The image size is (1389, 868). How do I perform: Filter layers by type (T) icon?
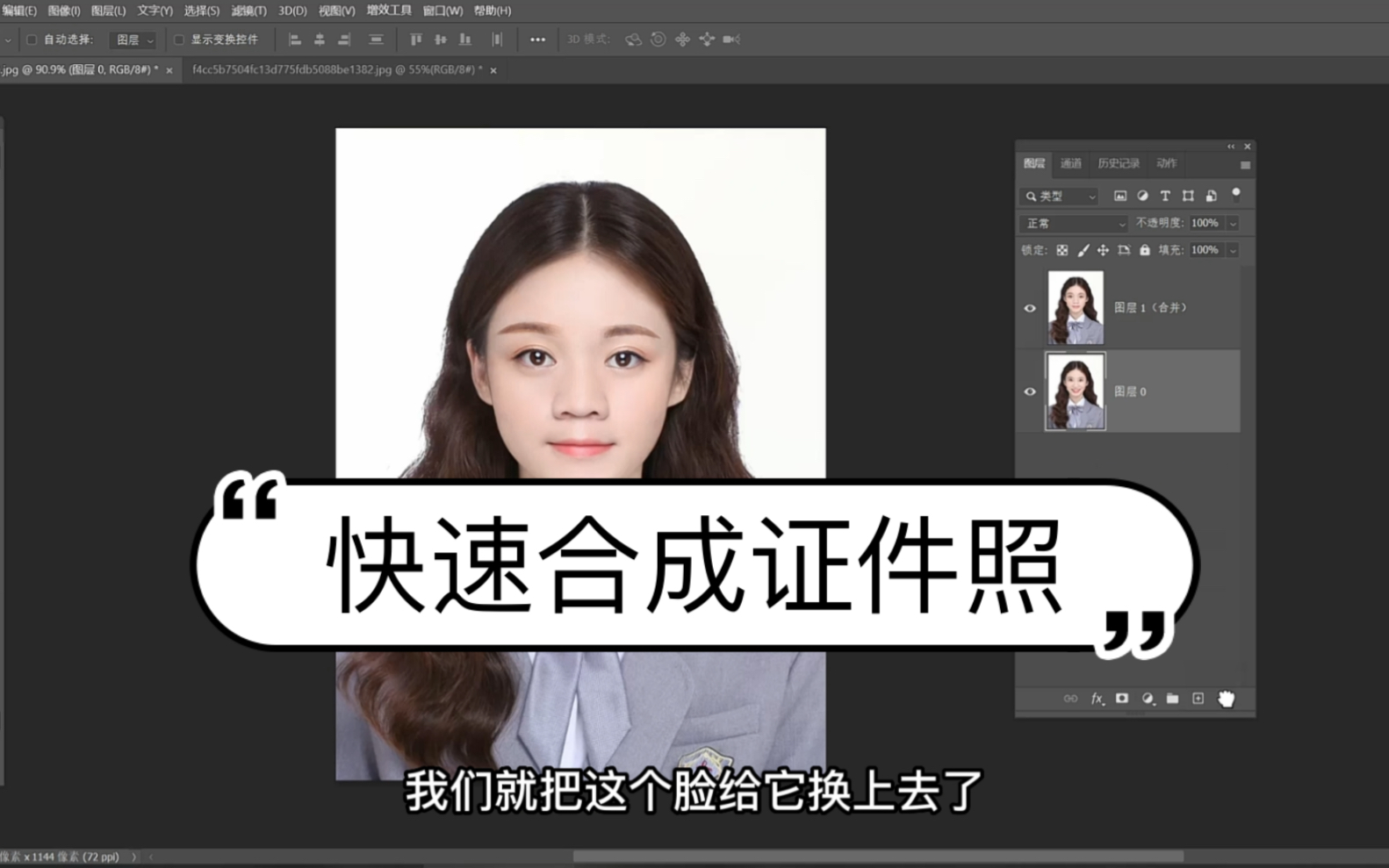coord(1165,196)
